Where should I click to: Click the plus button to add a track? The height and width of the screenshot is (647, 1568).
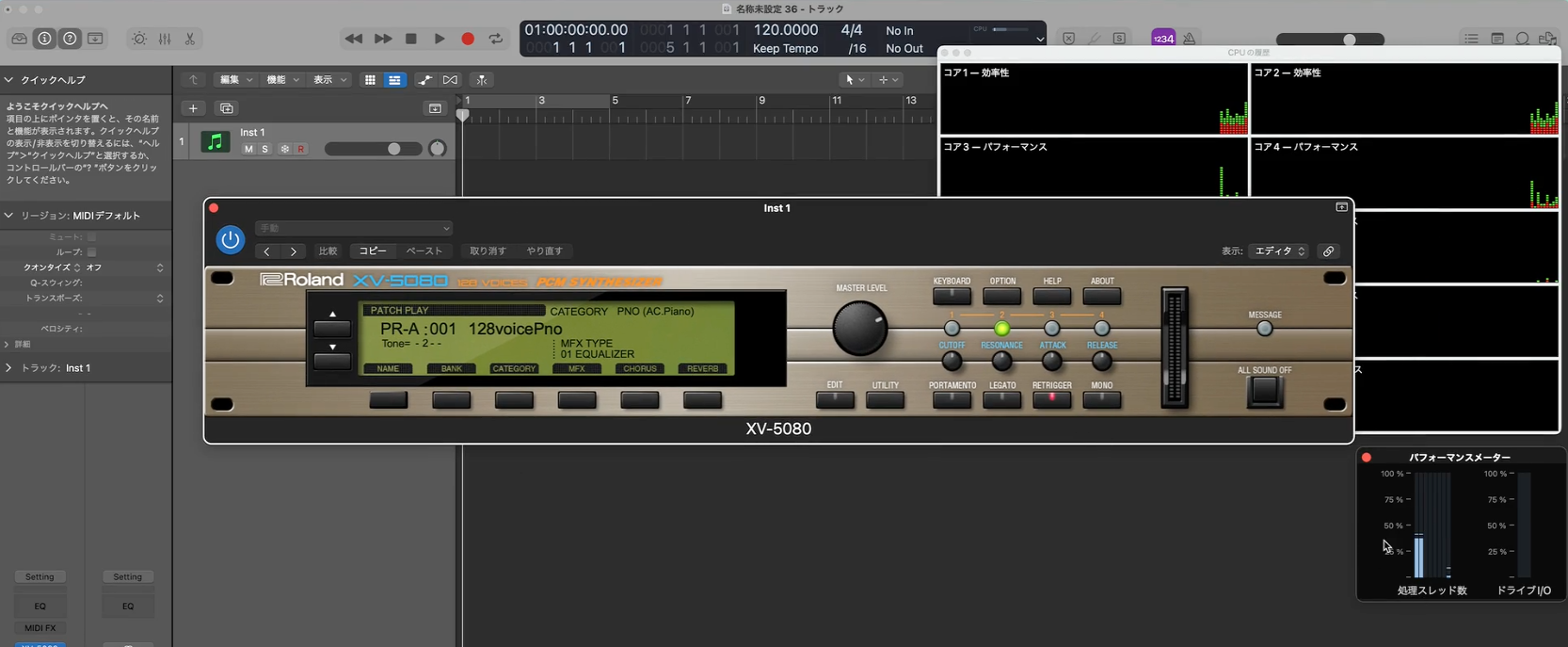(x=193, y=108)
